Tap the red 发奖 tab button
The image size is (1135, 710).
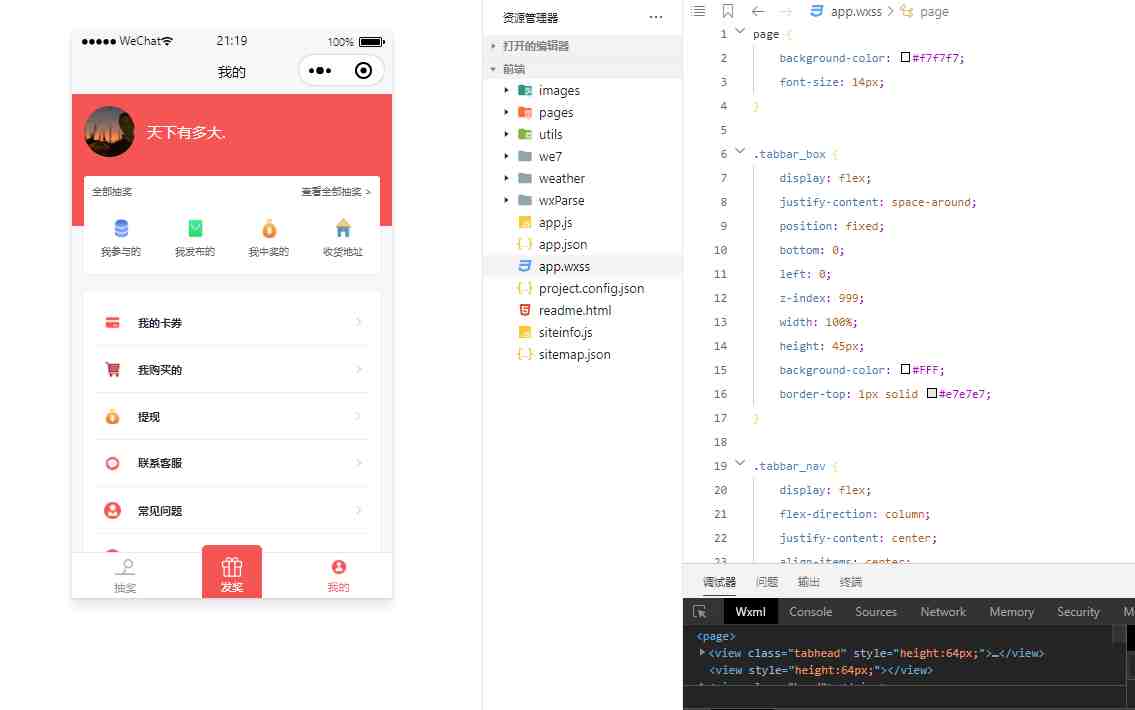[232, 572]
